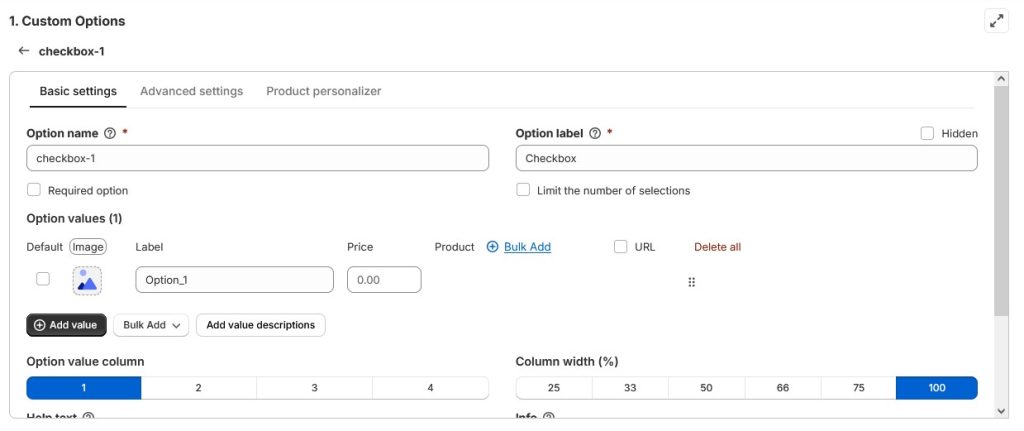
Task: Open the Bulk Add dropdown button
Action: tap(150, 325)
